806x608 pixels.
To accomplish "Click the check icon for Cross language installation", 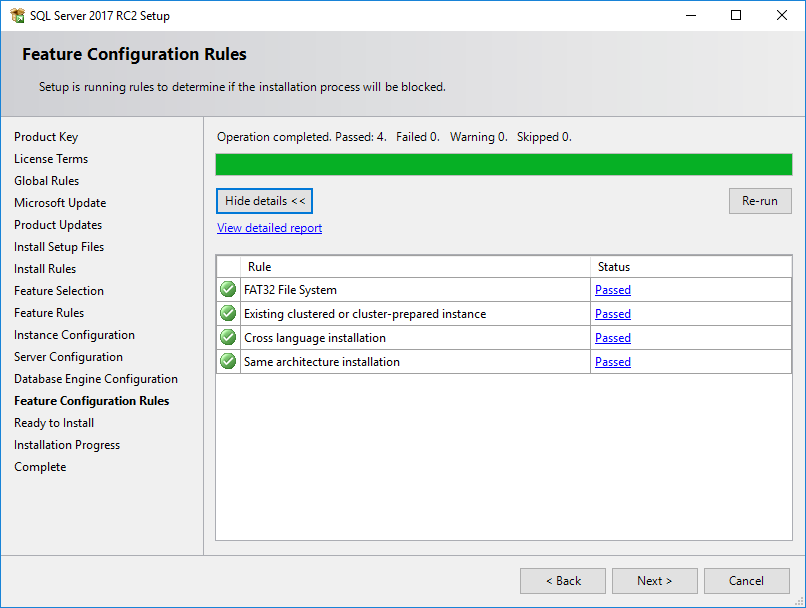I will (228, 337).
